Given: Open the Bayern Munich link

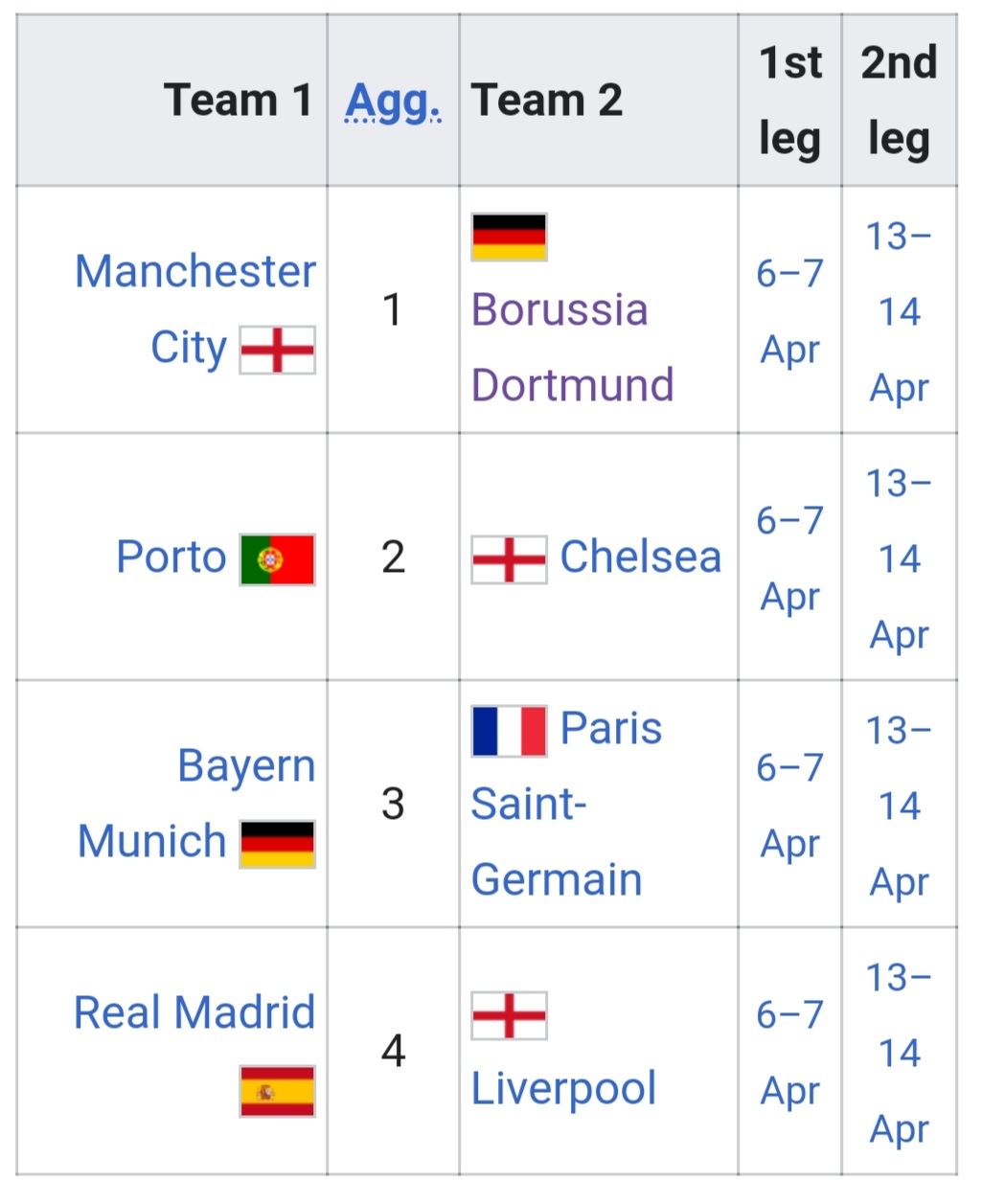Looking at the screenshot, I should (196, 804).
